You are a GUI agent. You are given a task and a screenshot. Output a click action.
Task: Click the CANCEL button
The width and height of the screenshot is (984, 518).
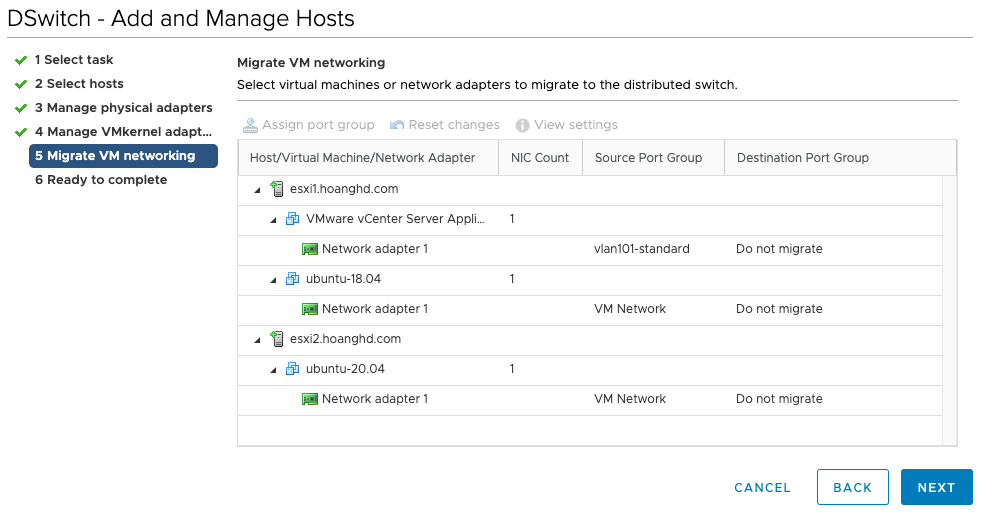[762, 487]
